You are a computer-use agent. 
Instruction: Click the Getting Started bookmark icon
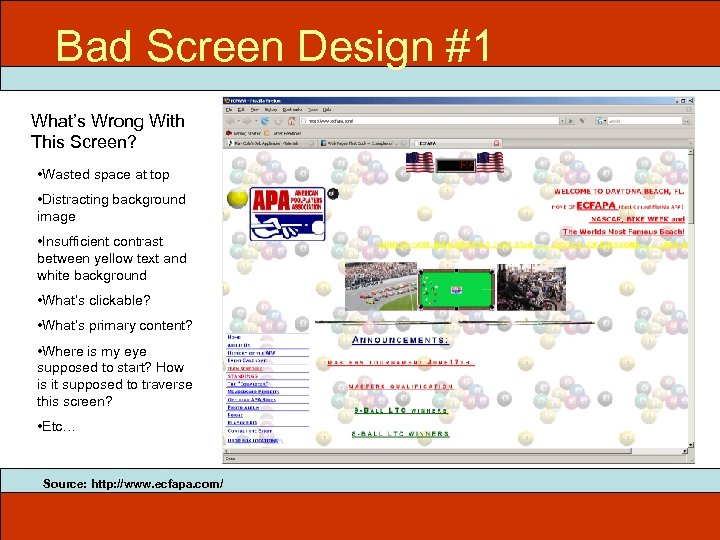[228, 133]
